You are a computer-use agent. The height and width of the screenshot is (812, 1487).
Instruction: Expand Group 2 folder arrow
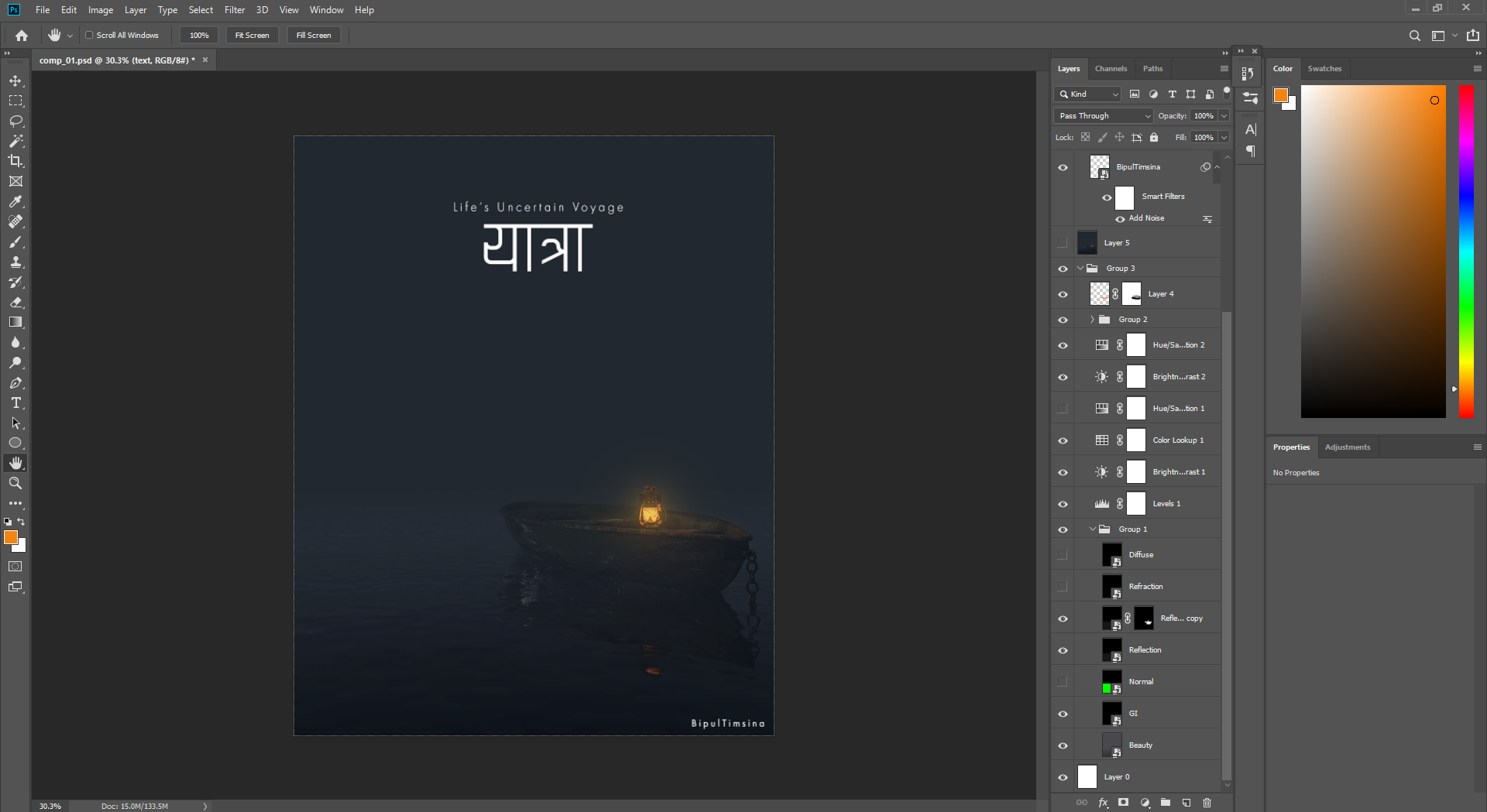tap(1093, 320)
